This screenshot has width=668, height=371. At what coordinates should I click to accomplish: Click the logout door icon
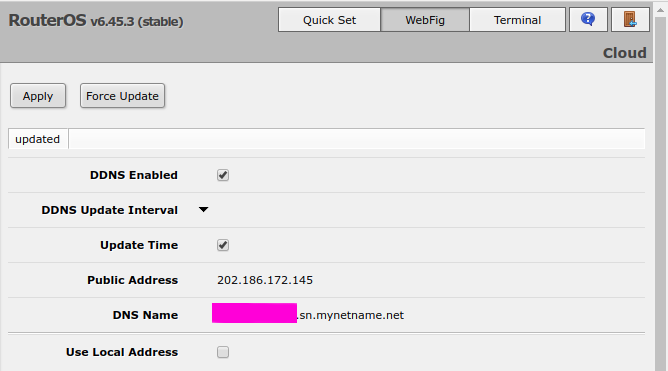point(630,20)
